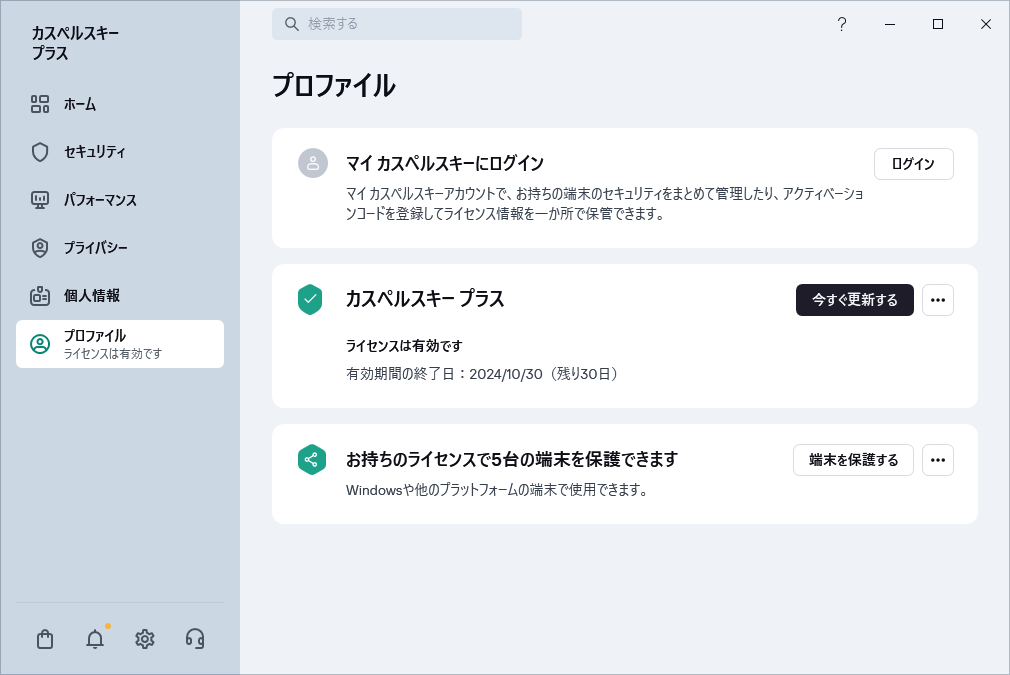
Task: Click the green license status checkmark icon
Action: point(312,300)
